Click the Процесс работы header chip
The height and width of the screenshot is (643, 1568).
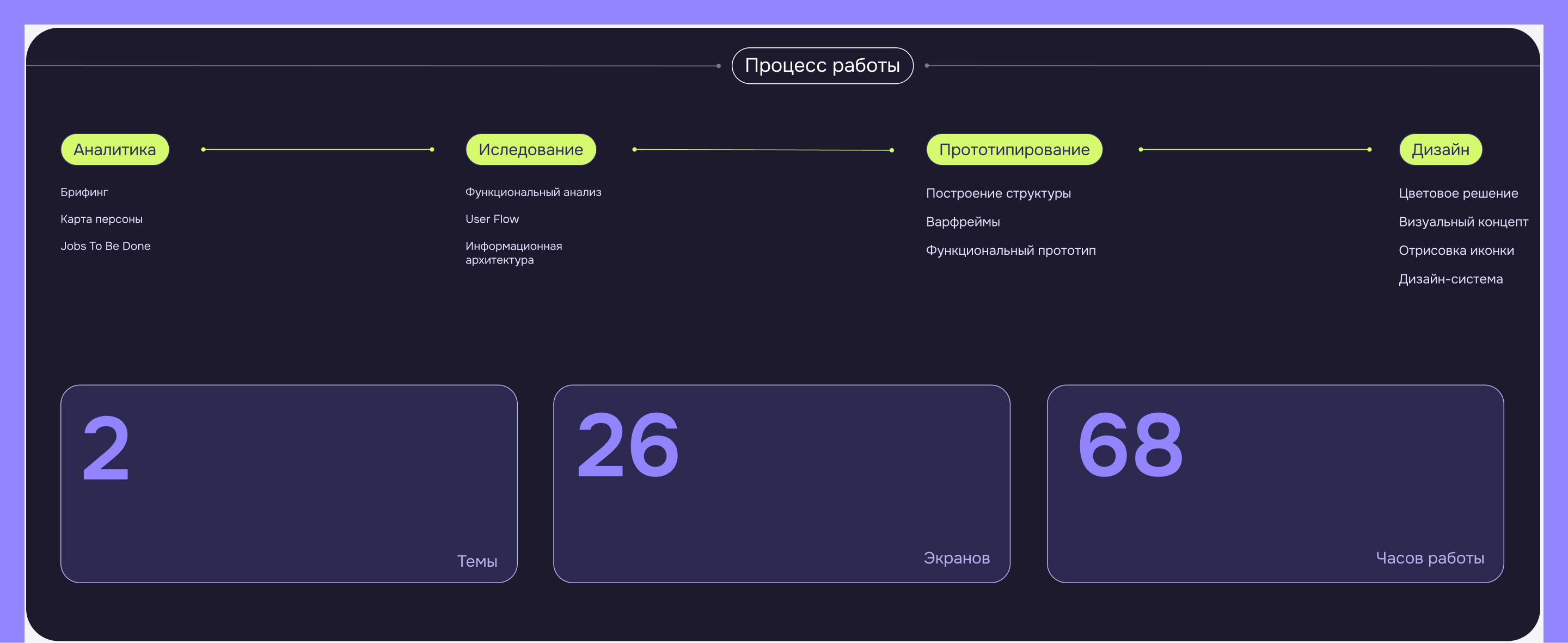click(822, 65)
